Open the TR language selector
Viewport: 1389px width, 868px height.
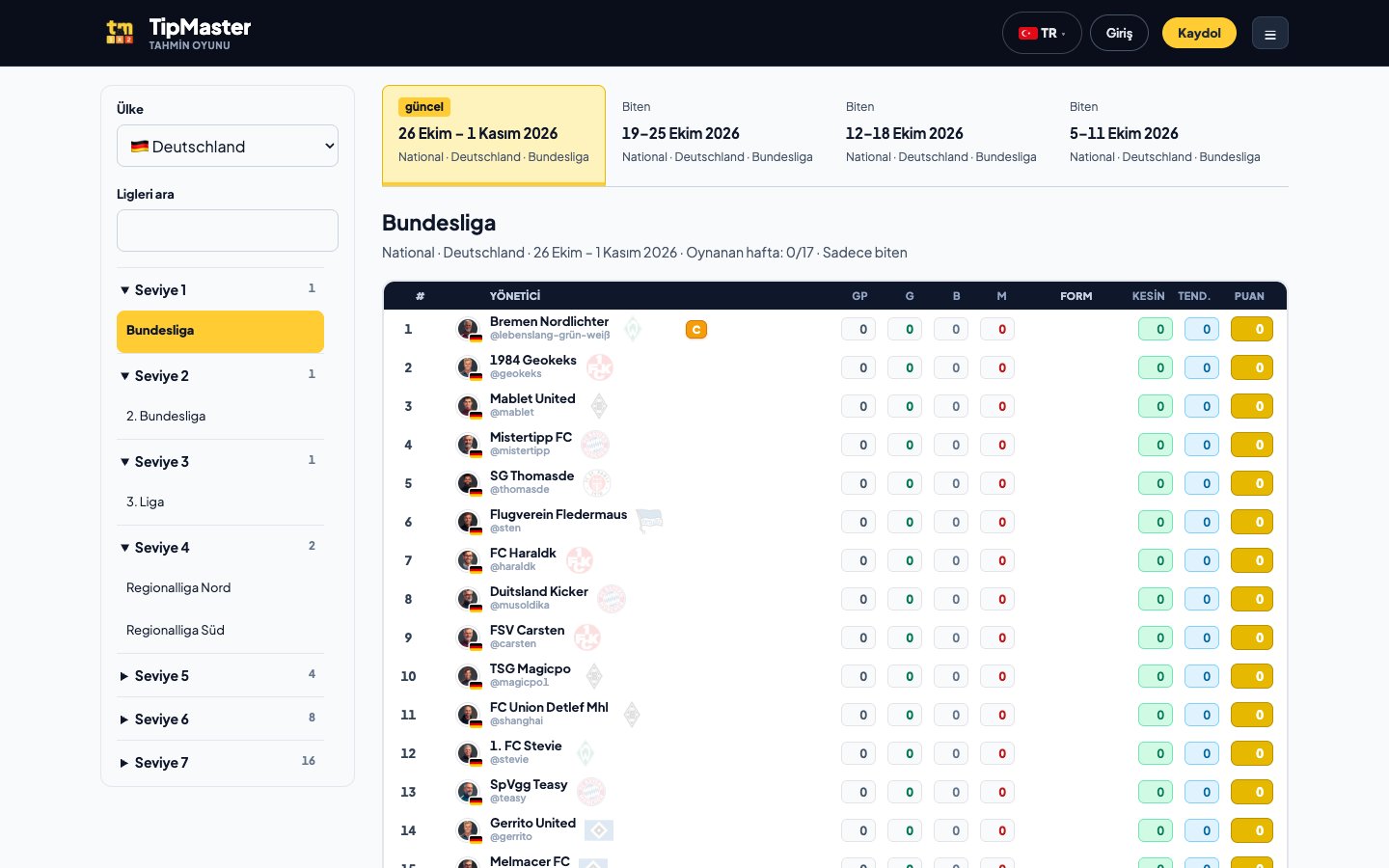[x=1042, y=33]
